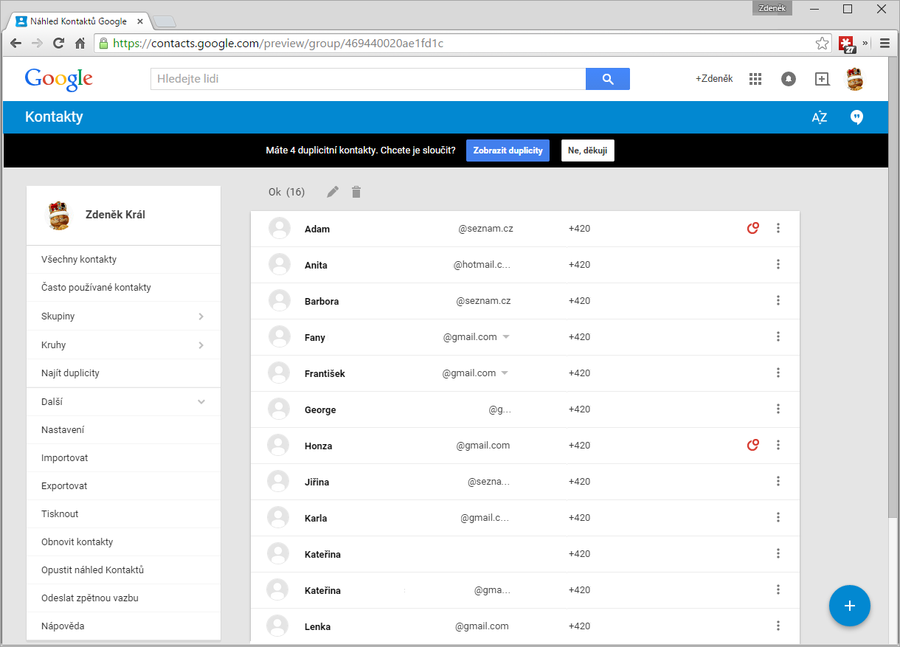Choose Exportovat in sidebar
900x647 pixels.
[x=123, y=486]
